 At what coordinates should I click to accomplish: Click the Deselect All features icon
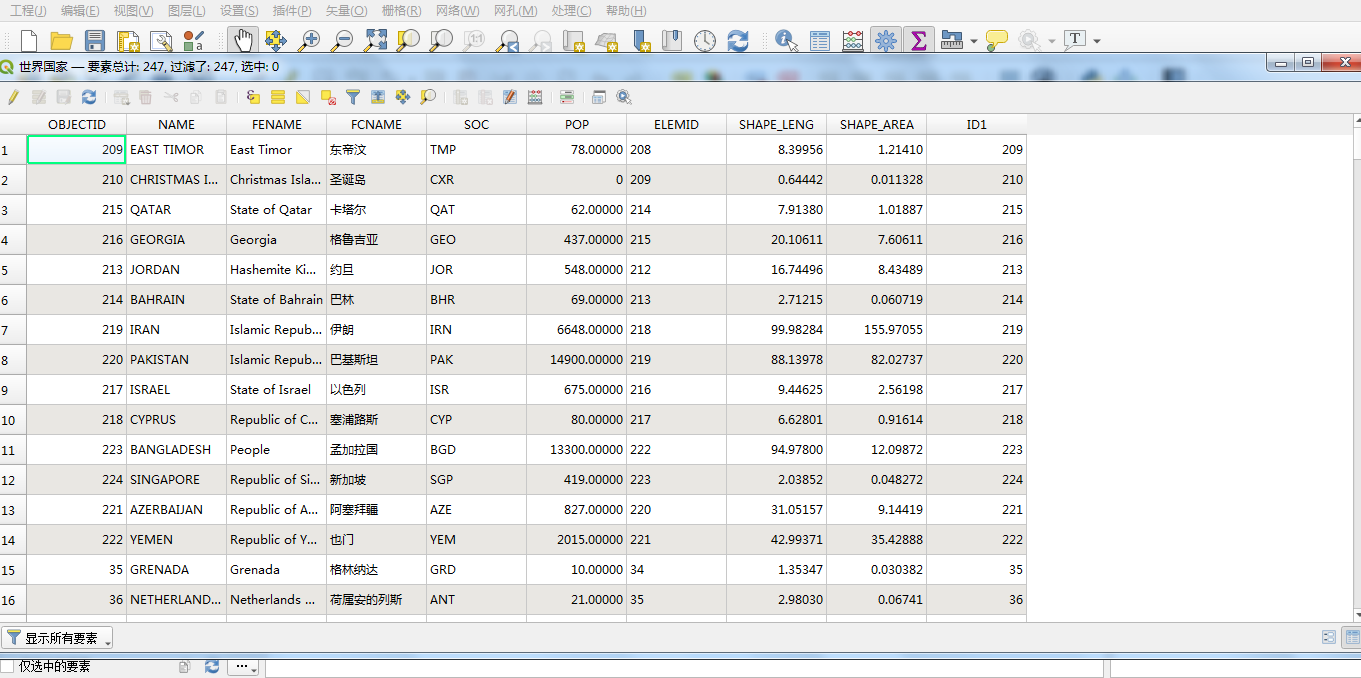click(x=328, y=97)
